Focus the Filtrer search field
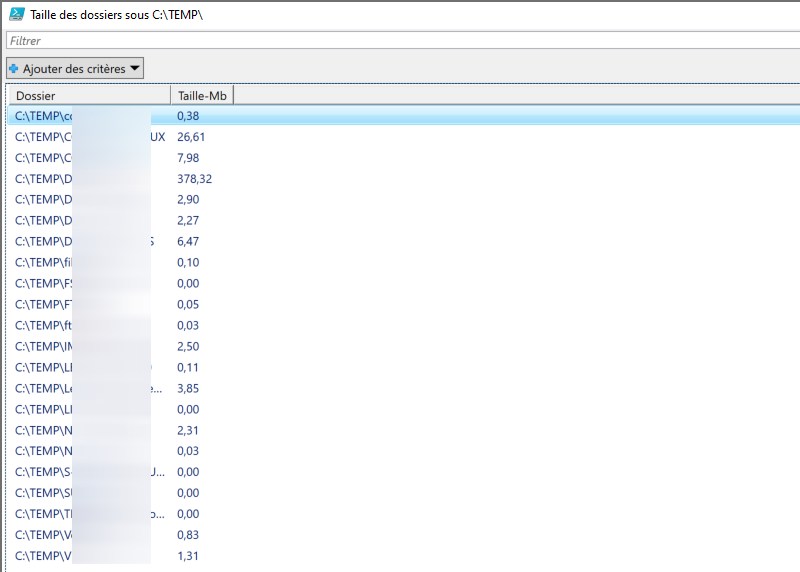This screenshot has height=572, width=800. click(403, 41)
